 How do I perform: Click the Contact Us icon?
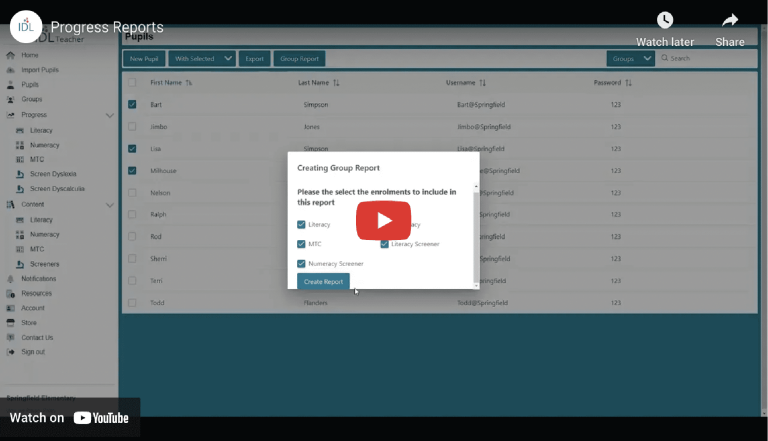click(10, 337)
